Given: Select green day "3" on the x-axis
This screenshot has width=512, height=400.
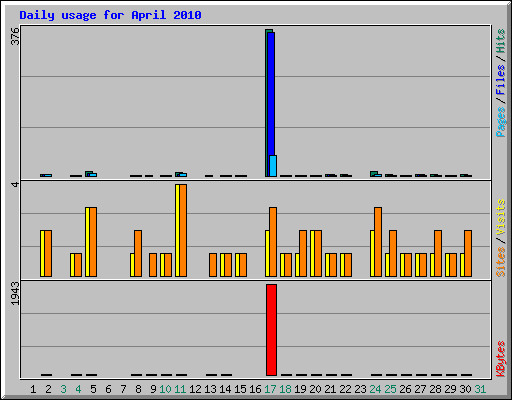Looking at the screenshot, I should [x=63, y=389].
